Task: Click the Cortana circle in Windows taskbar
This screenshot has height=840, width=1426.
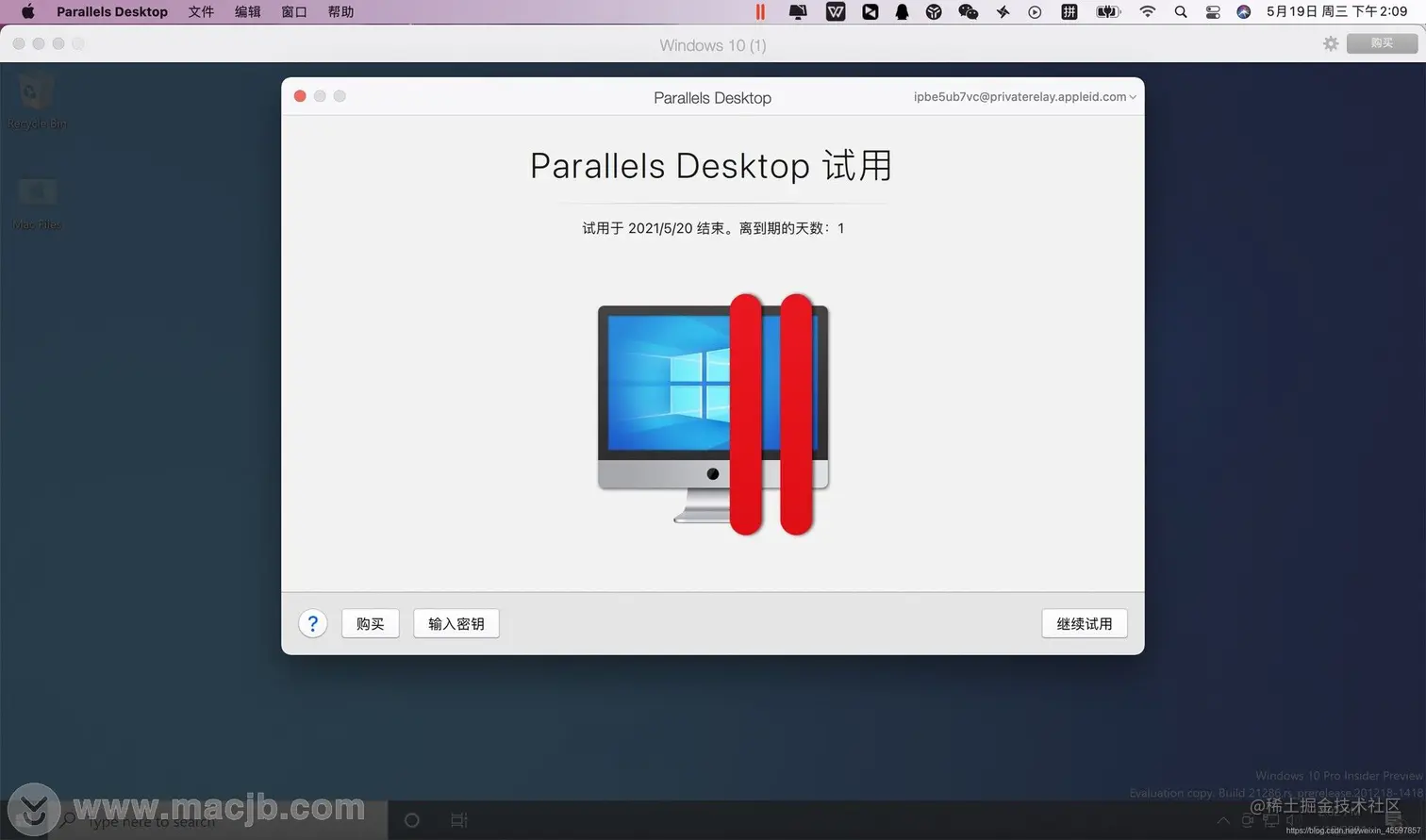Action: click(411, 820)
